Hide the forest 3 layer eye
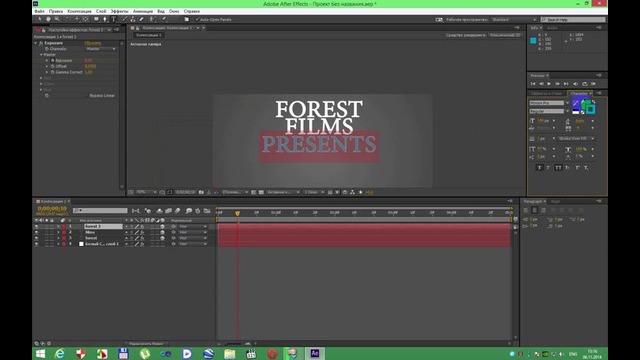This screenshot has width=640, height=360. point(36,226)
